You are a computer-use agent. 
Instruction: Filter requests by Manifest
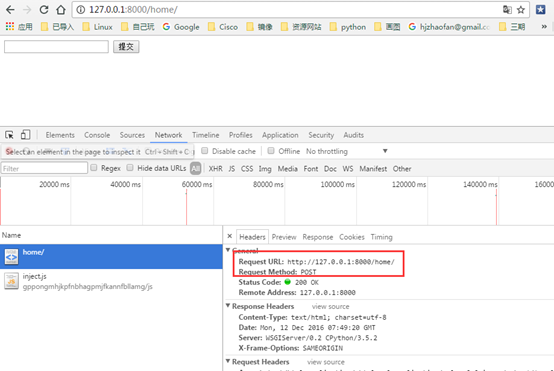[x=373, y=169]
